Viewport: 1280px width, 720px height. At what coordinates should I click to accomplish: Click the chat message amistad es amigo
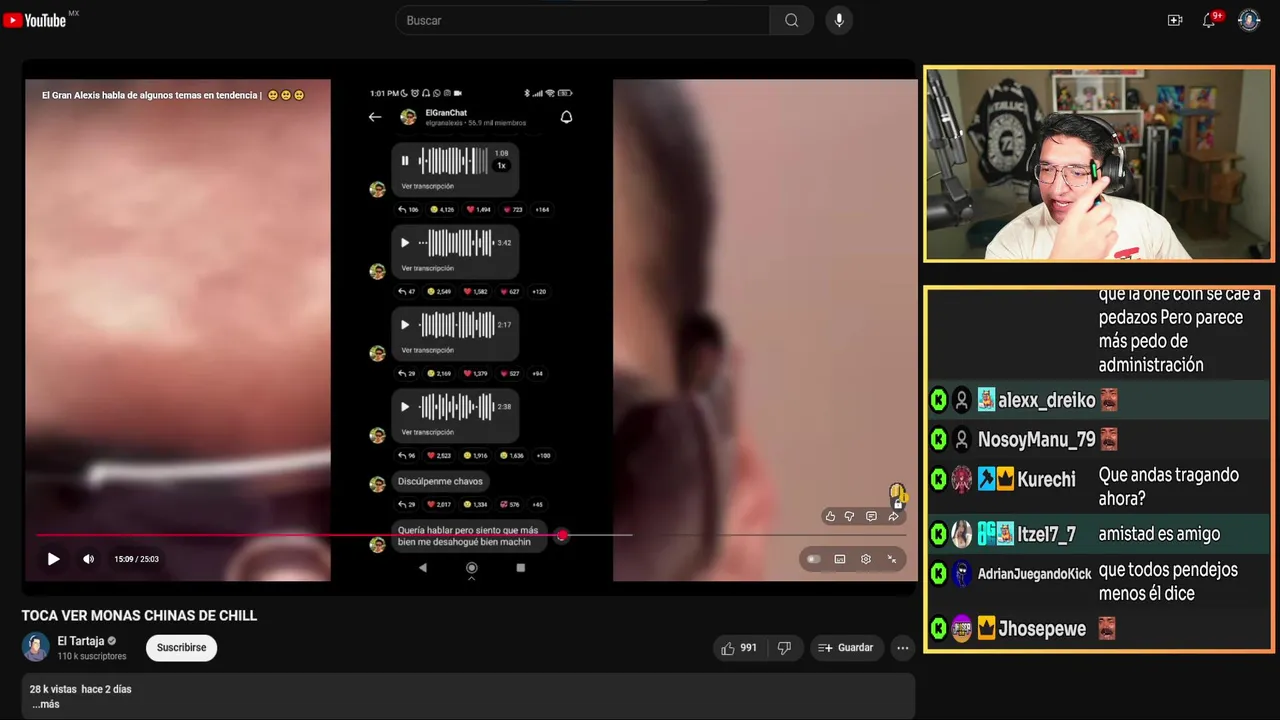[x=1159, y=534]
